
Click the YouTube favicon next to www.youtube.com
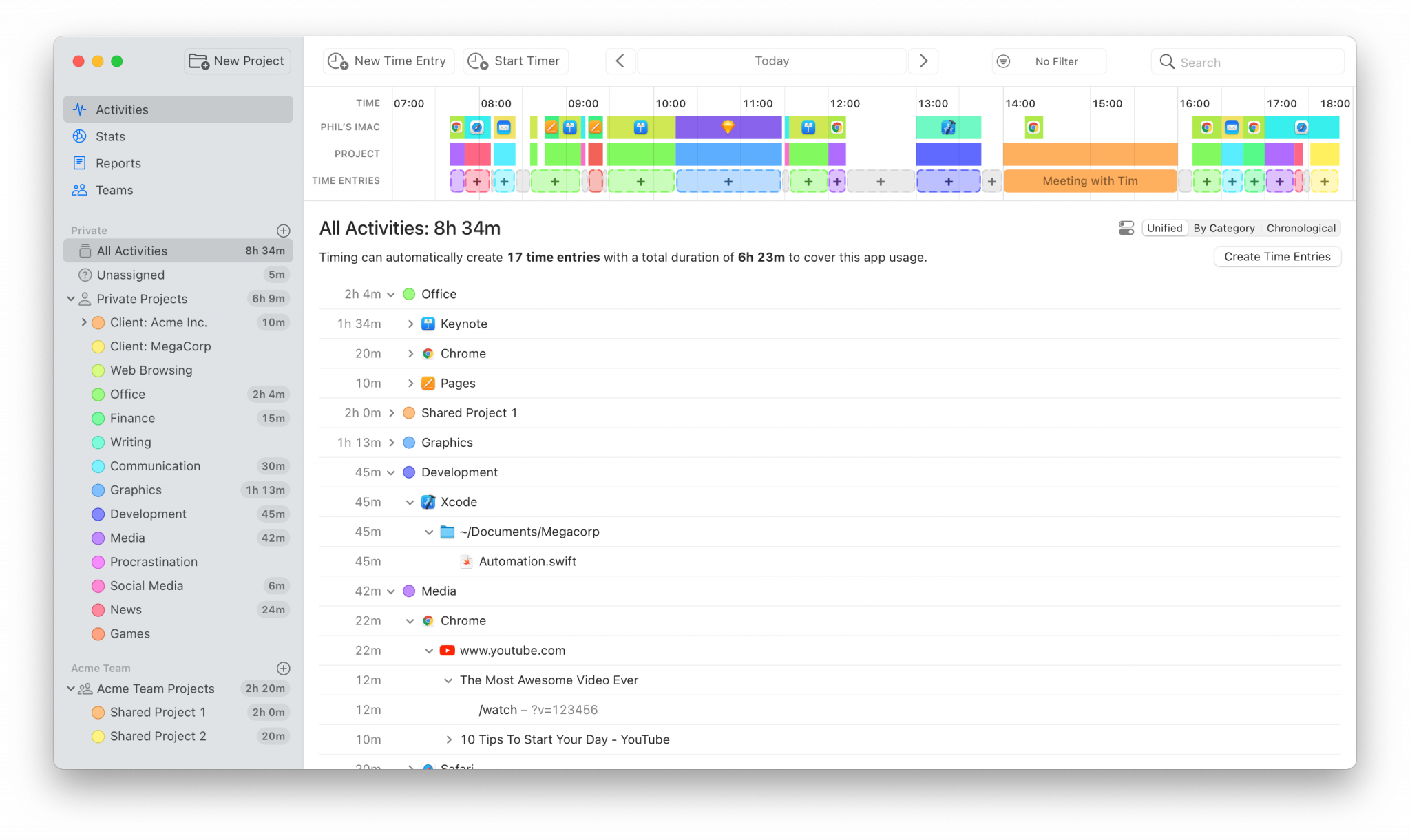[x=448, y=650]
